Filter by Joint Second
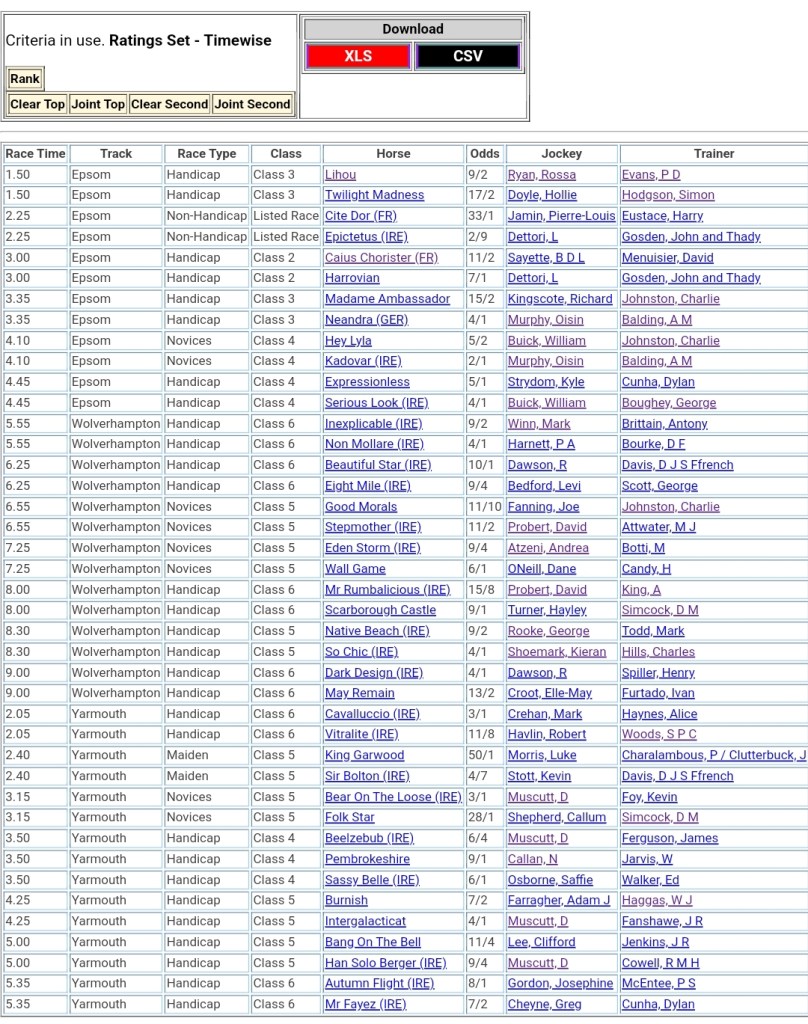 pos(252,104)
